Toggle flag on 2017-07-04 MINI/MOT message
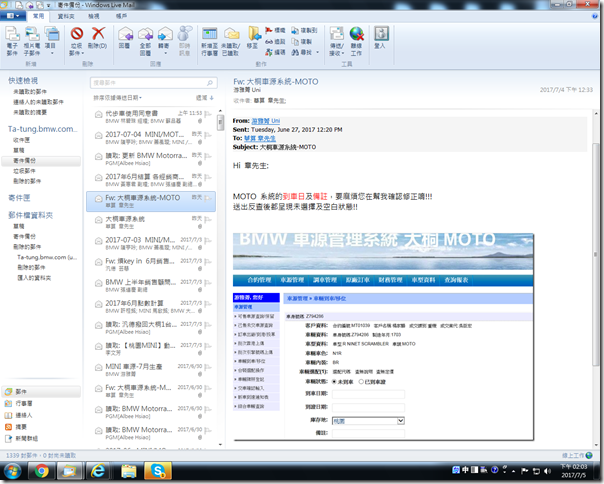Viewport: 604px width, 484px height. 208,134
